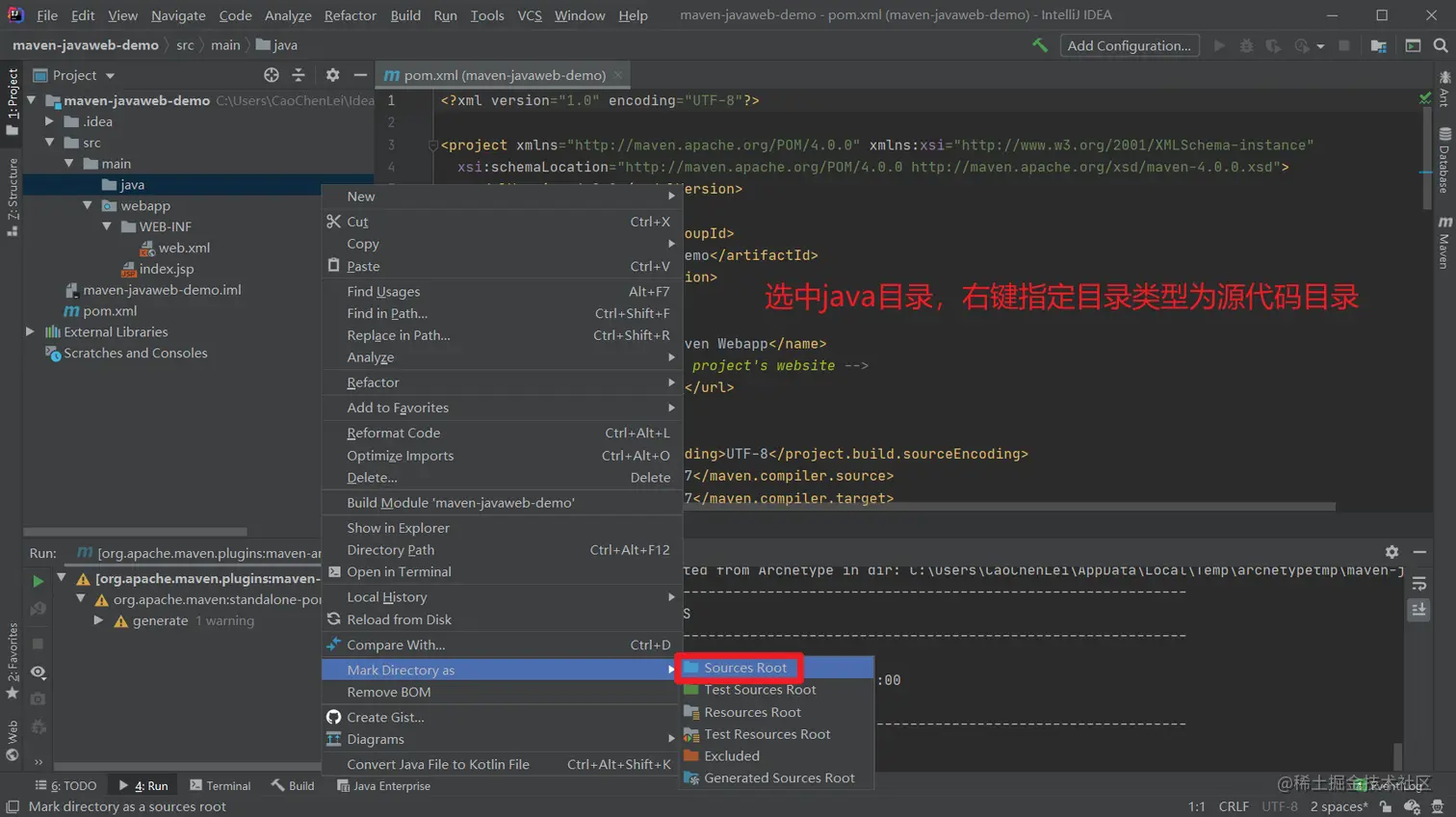1456x817 pixels.
Task: Click 2 spaces indent setting in status bar
Action: click(1339, 806)
